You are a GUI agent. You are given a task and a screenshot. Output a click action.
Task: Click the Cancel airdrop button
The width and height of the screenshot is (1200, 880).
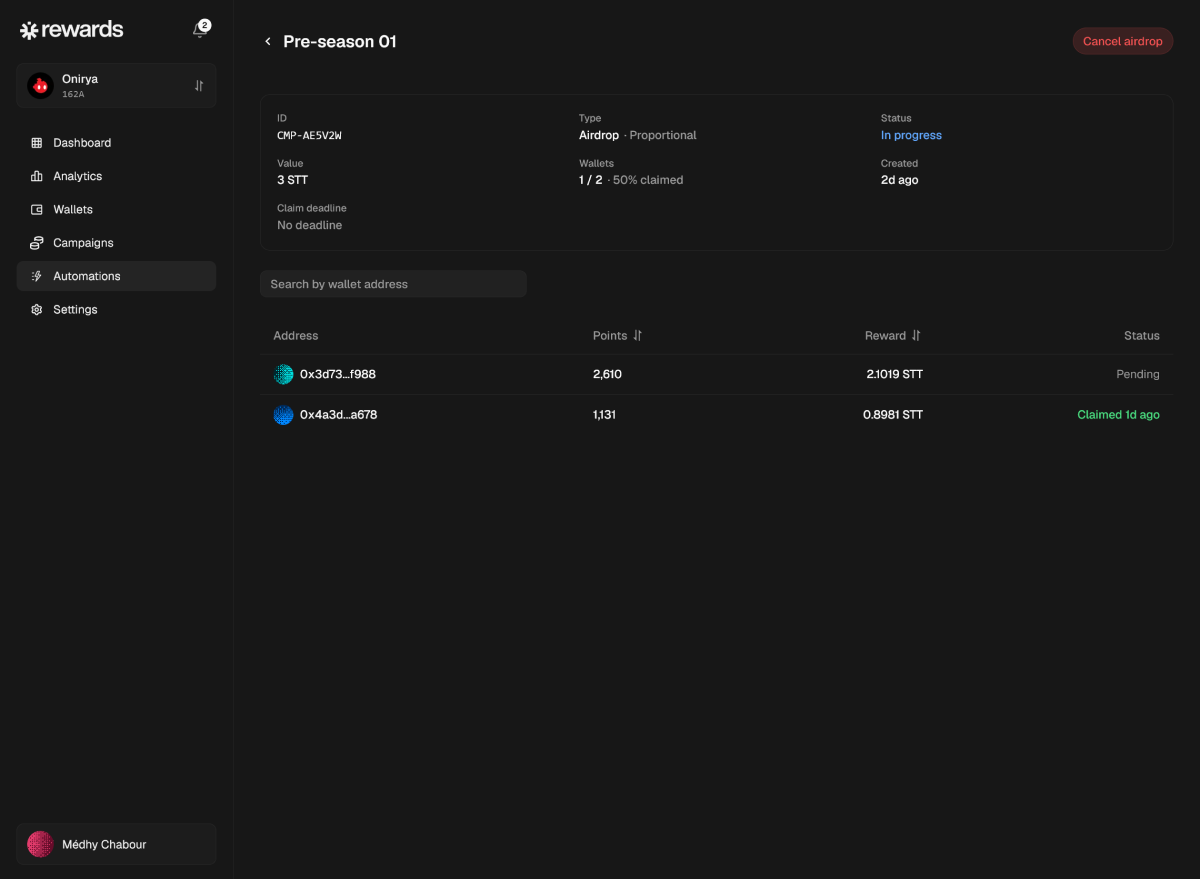1122,42
